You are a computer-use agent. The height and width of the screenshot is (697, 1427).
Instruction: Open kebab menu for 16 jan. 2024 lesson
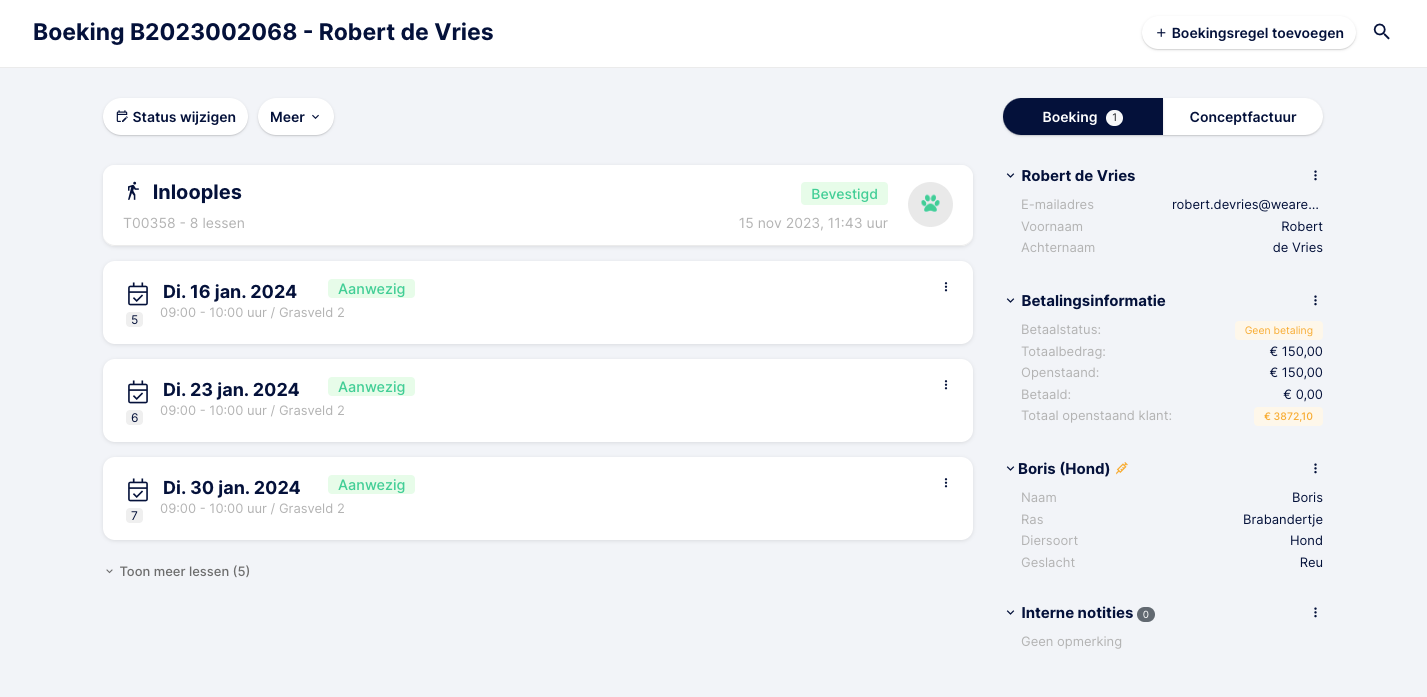click(946, 287)
